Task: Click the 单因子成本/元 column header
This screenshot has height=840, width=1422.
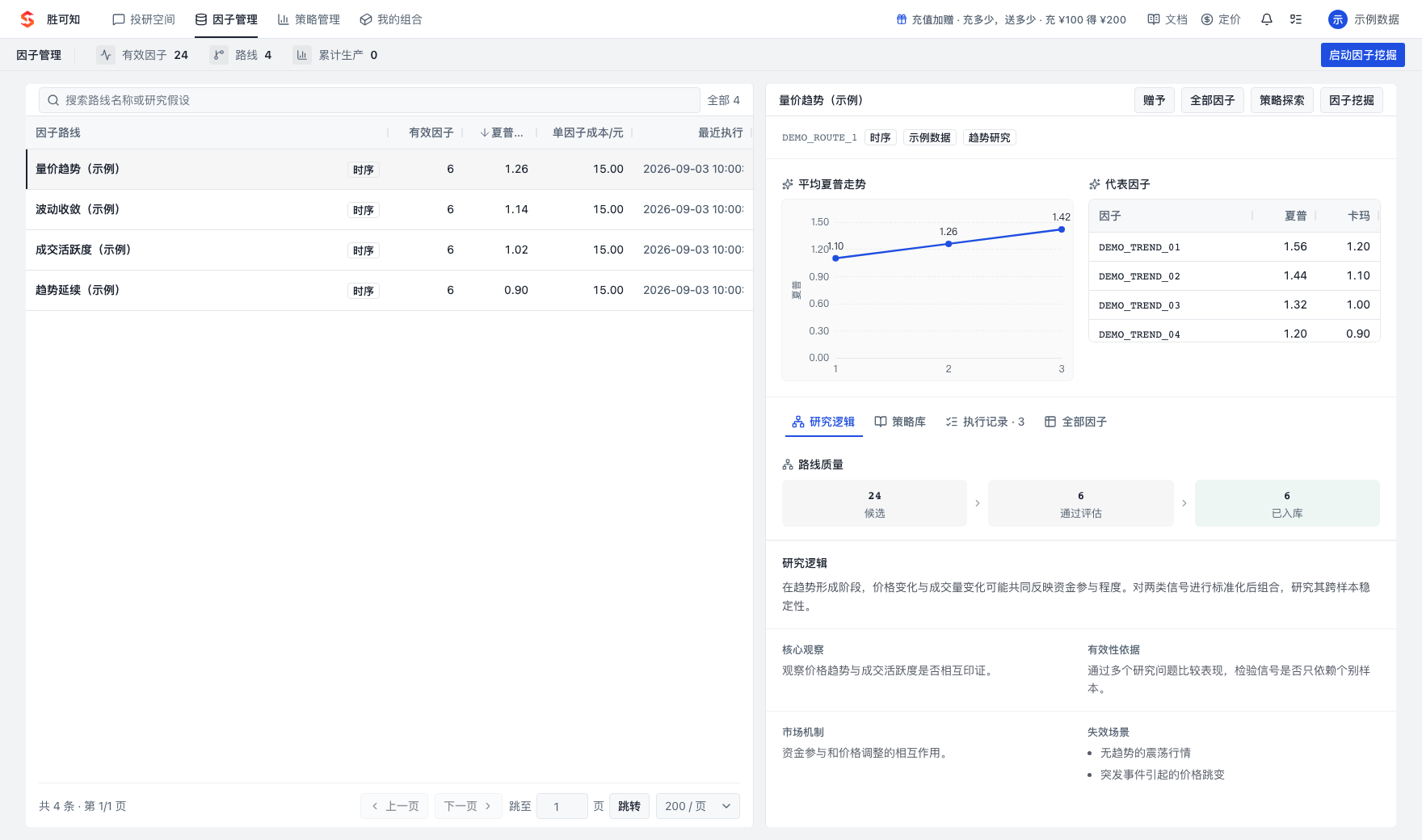Action: pyautogui.click(x=587, y=132)
